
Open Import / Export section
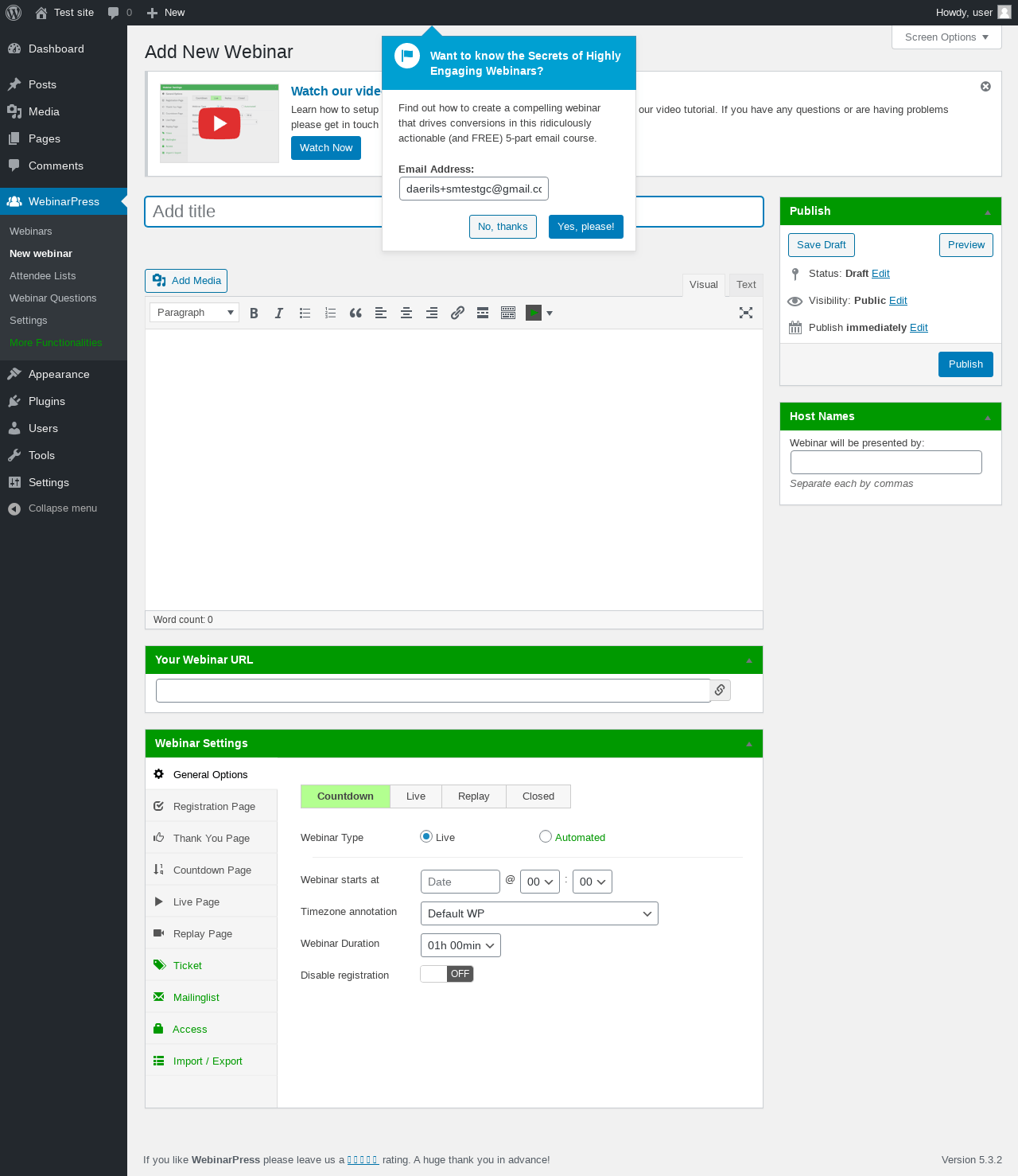(211, 1061)
